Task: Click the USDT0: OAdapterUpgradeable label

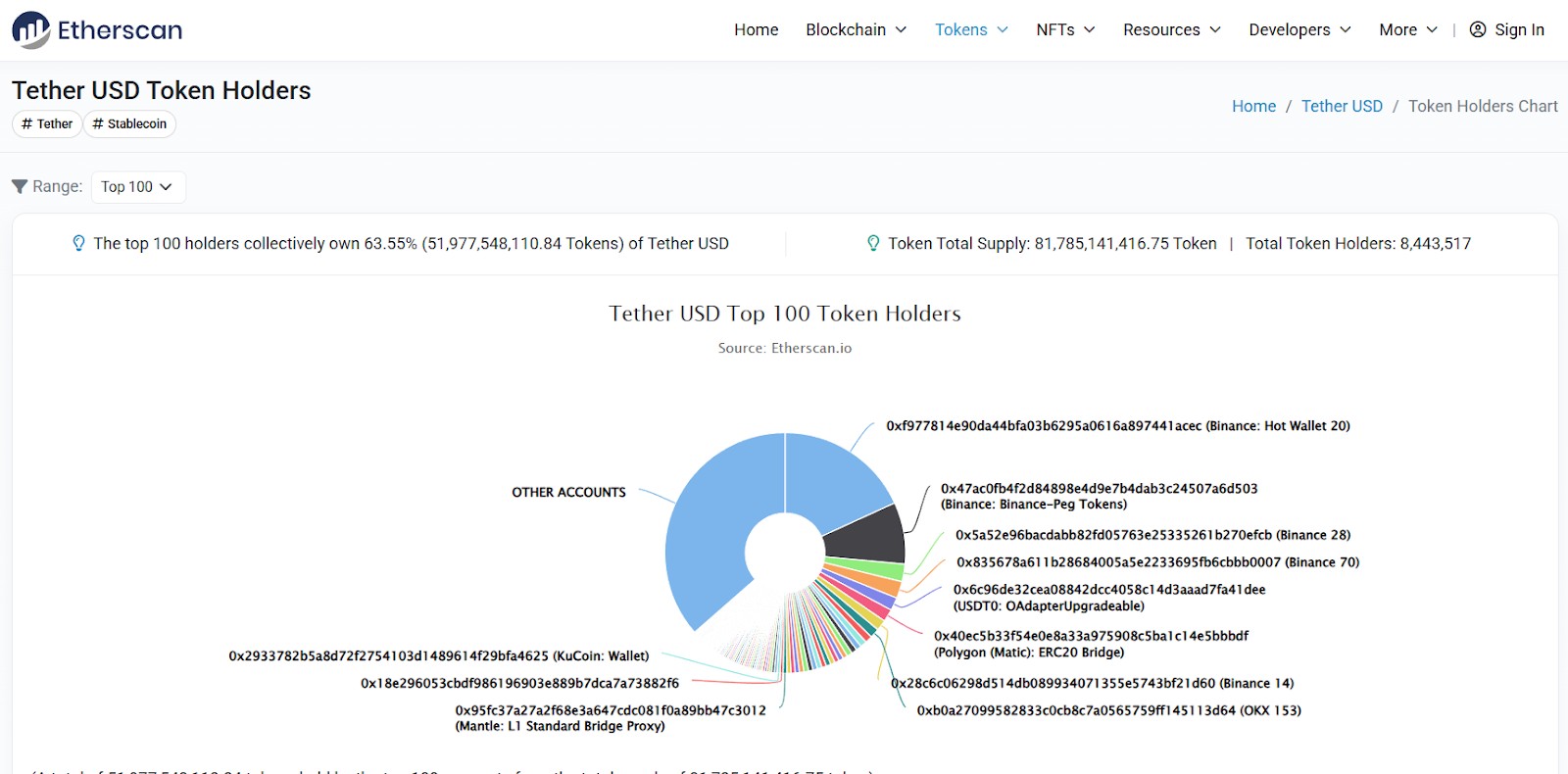Action: 1109,598
